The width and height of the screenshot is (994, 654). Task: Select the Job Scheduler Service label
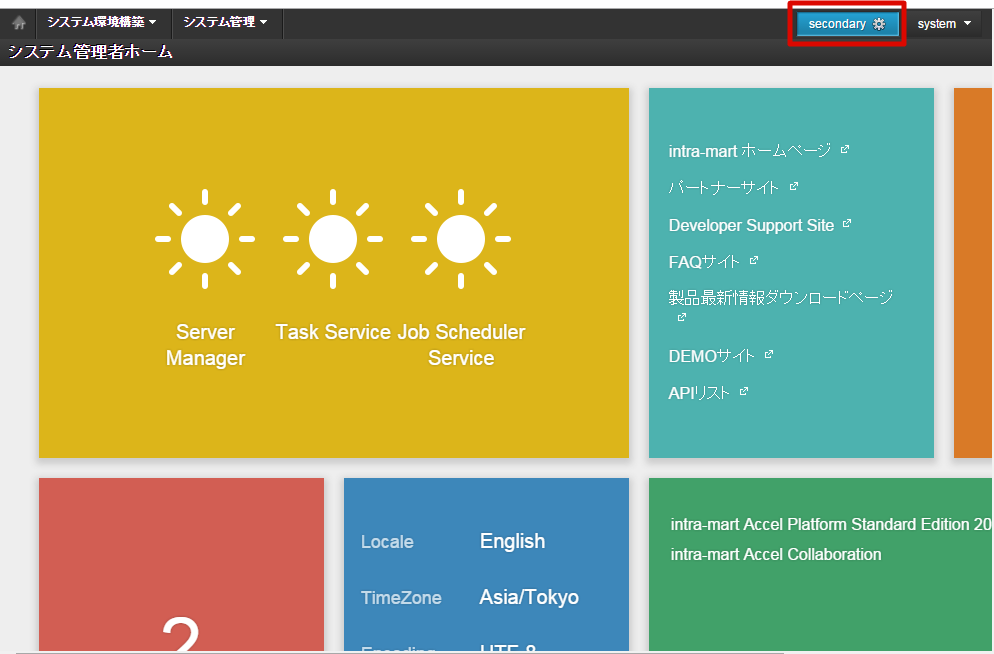[x=462, y=345]
